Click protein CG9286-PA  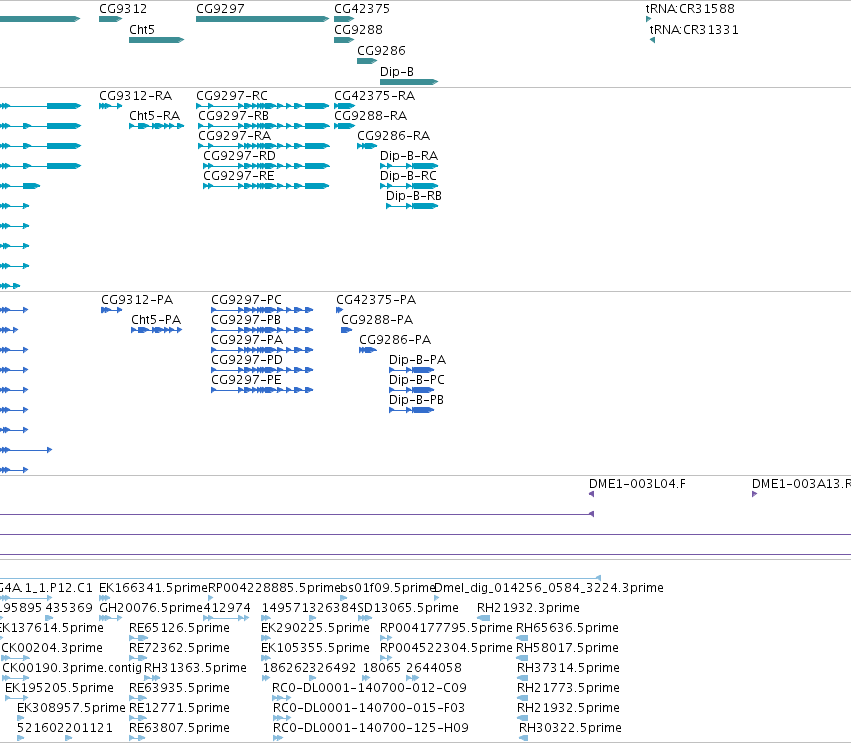coord(395,340)
